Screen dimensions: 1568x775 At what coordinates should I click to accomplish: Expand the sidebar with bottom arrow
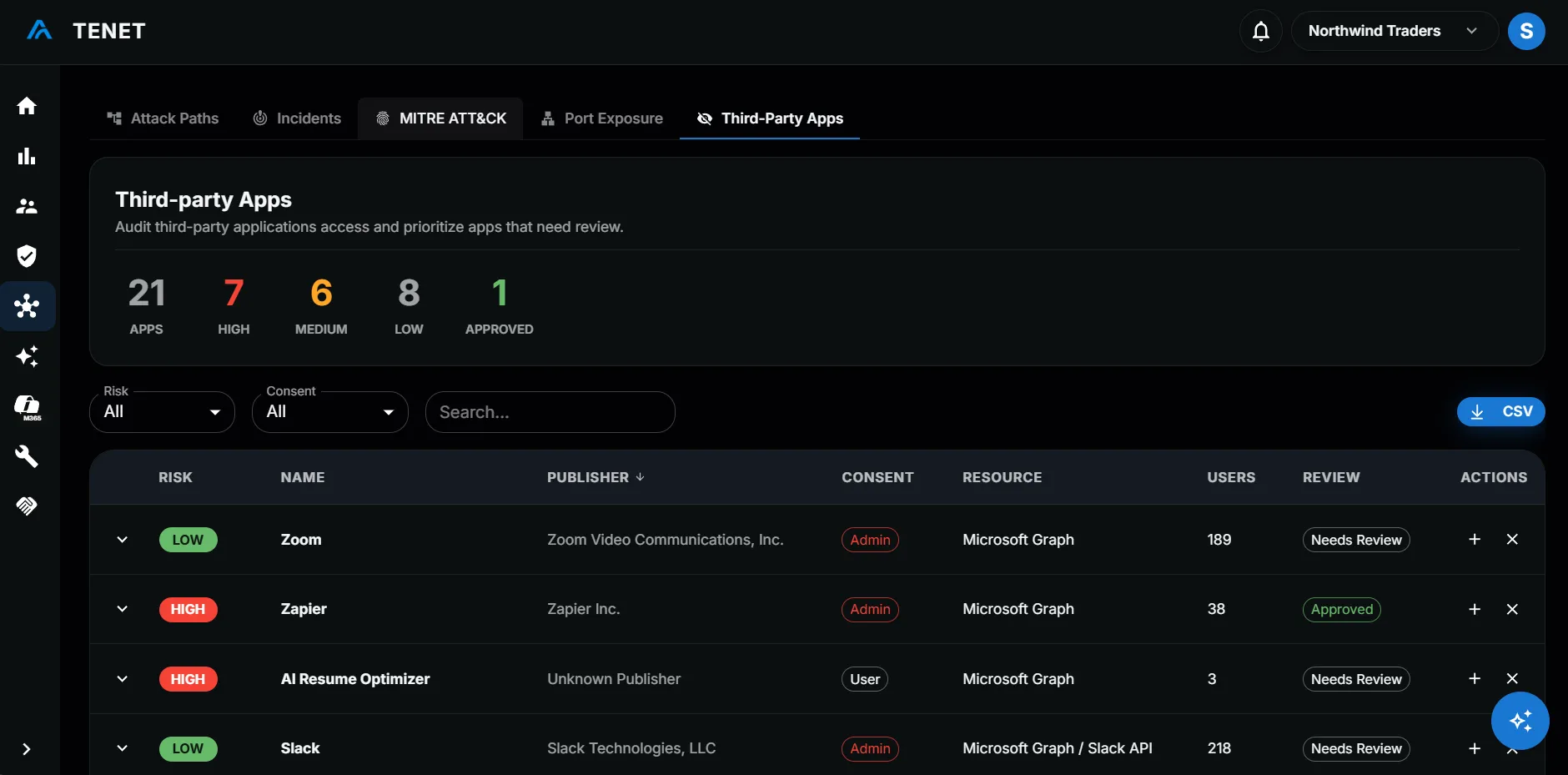[x=27, y=749]
